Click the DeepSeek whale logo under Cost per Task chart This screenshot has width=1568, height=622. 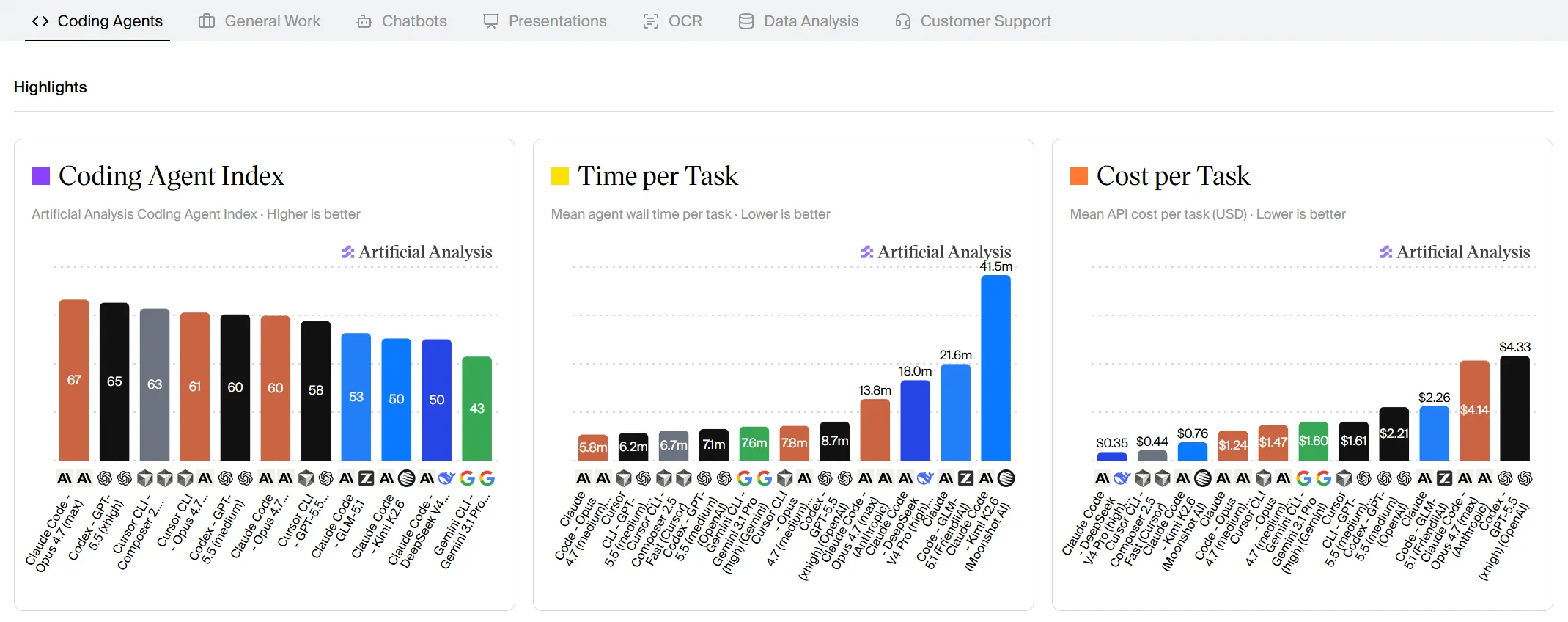pos(1122,478)
